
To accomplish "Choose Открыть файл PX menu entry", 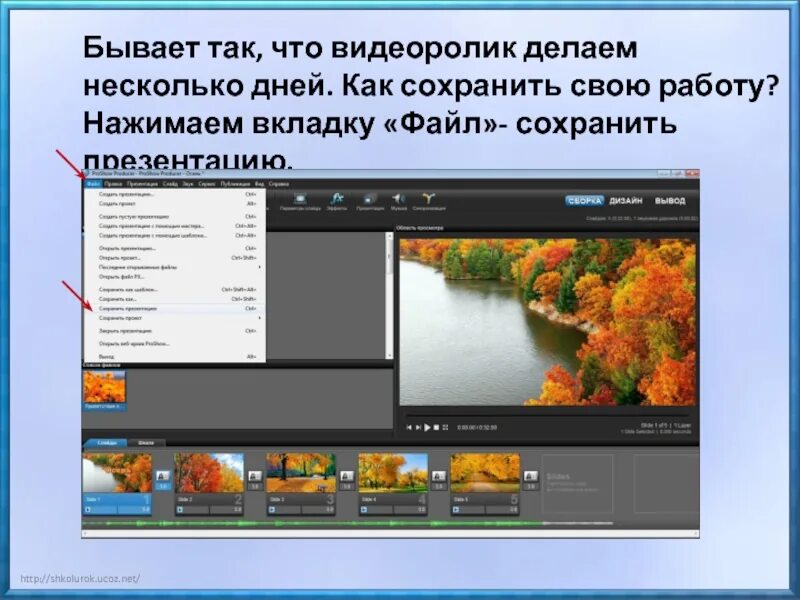I will point(175,277).
